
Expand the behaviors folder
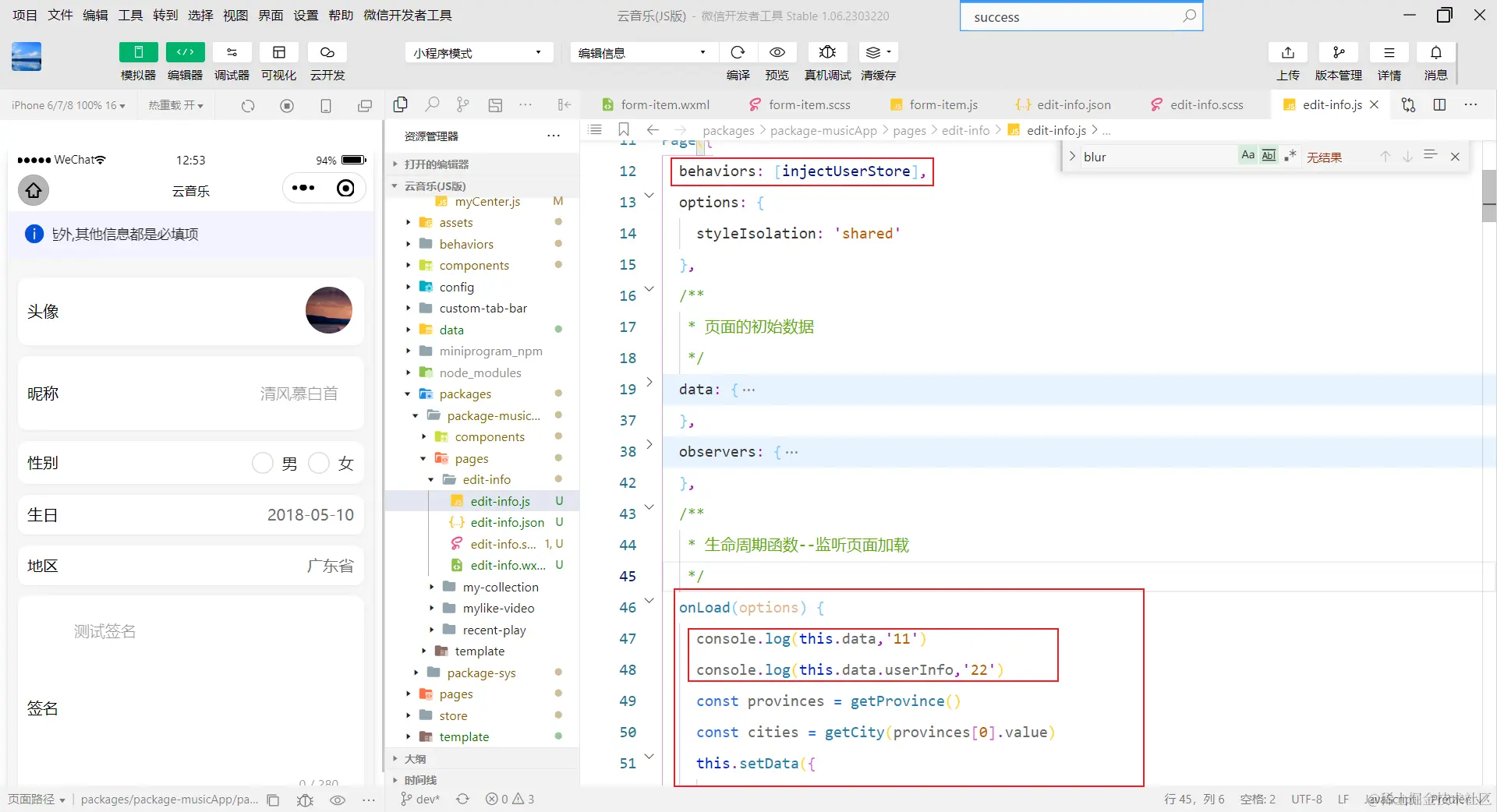[465, 244]
